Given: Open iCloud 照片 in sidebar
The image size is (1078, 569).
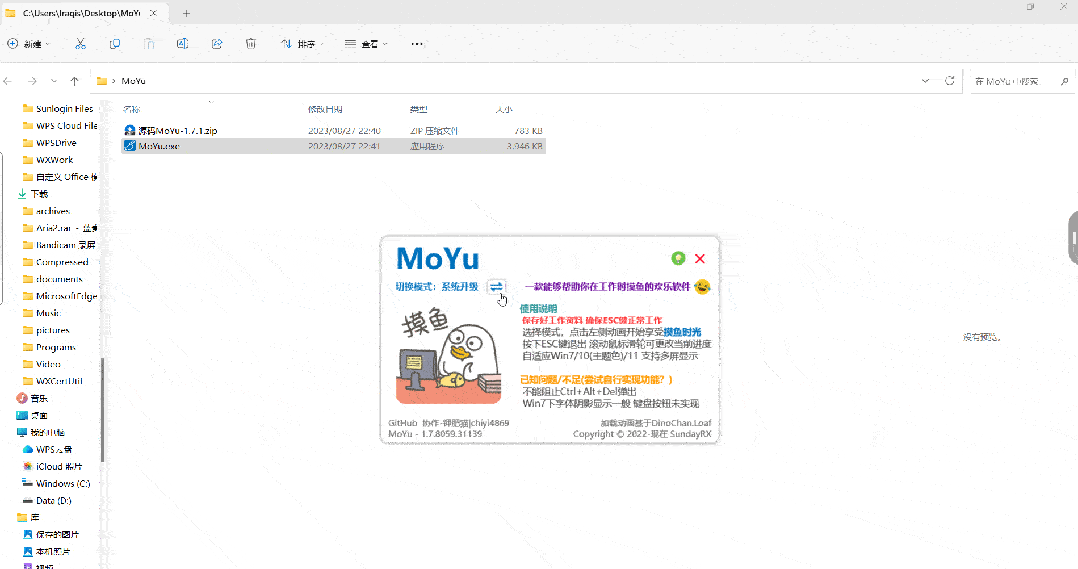Looking at the screenshot, I should click(52, 467).
